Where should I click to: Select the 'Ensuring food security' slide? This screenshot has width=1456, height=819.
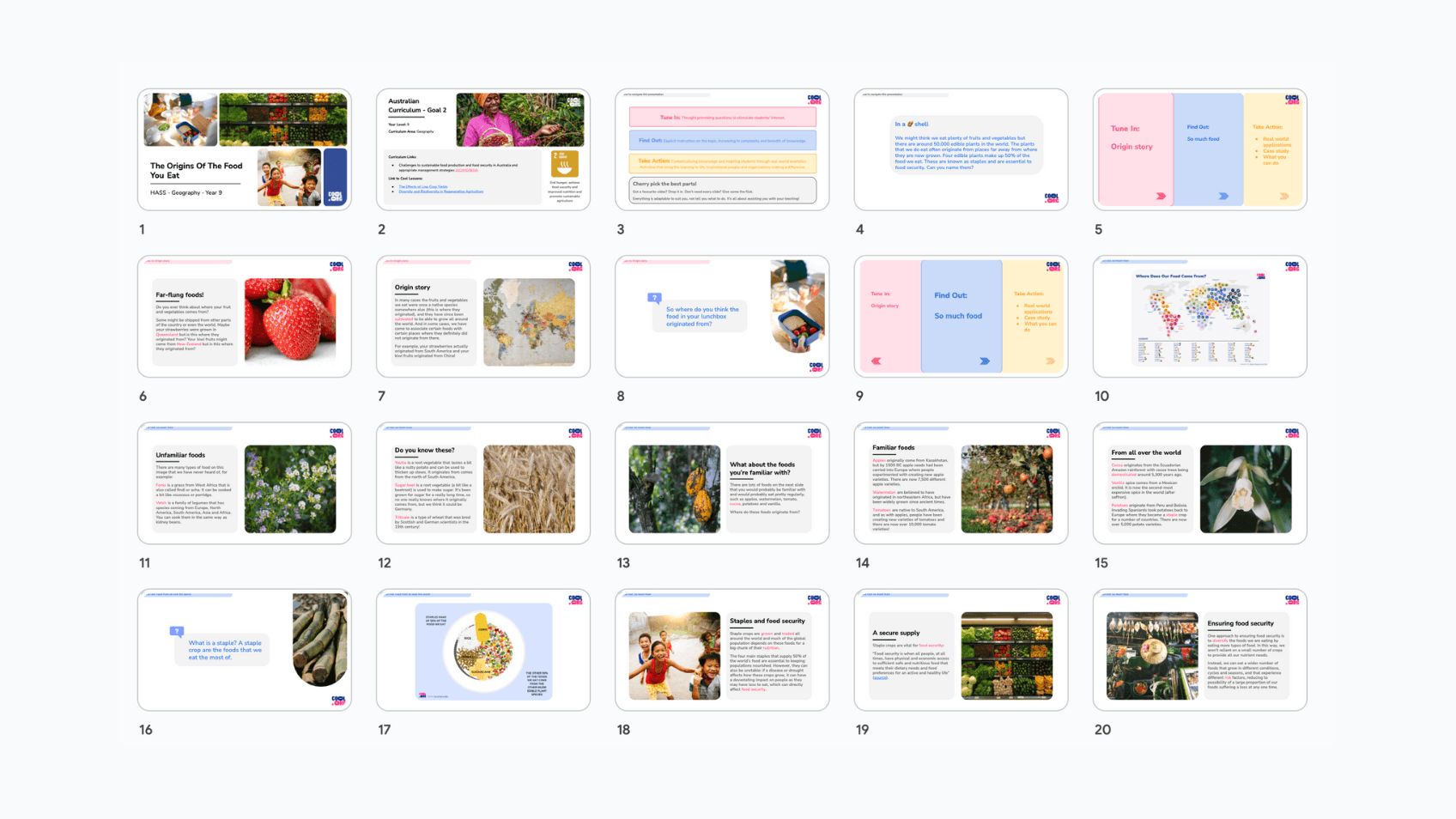(1199, 650)
